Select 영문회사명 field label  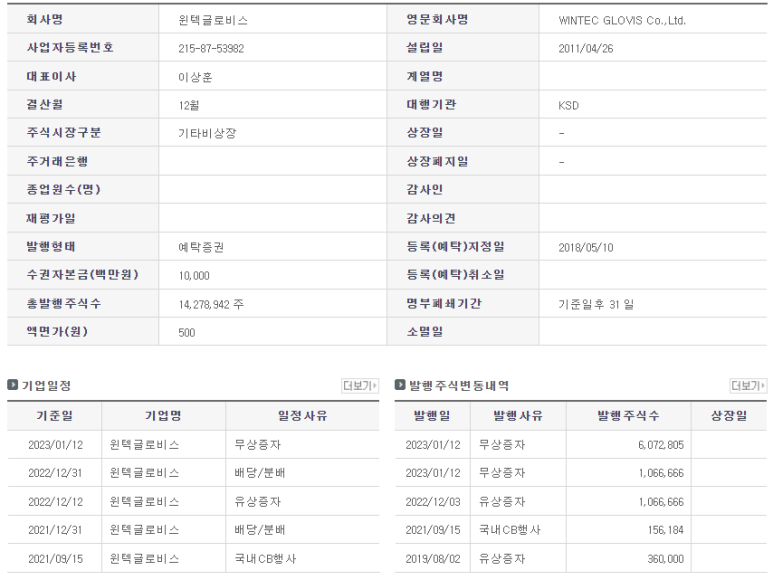437,19
